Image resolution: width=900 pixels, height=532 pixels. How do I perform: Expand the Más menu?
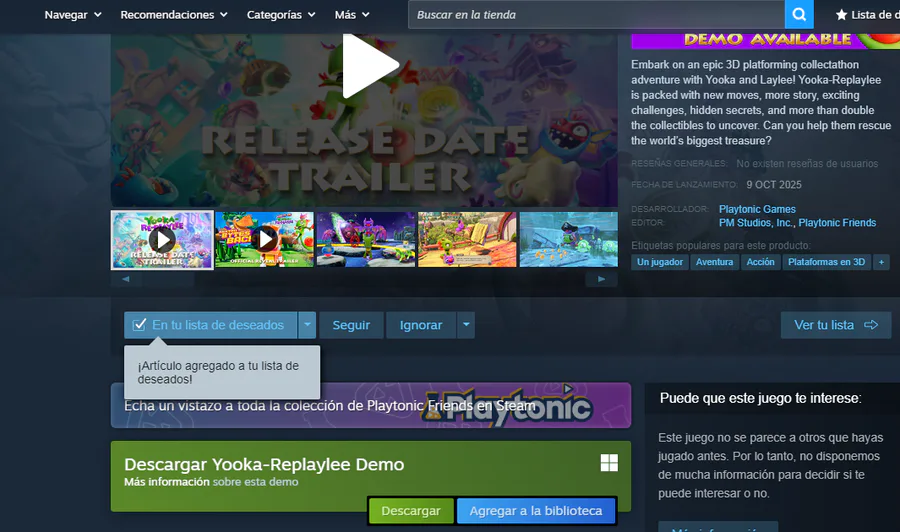pyautogui.click(x=352, y=15)
